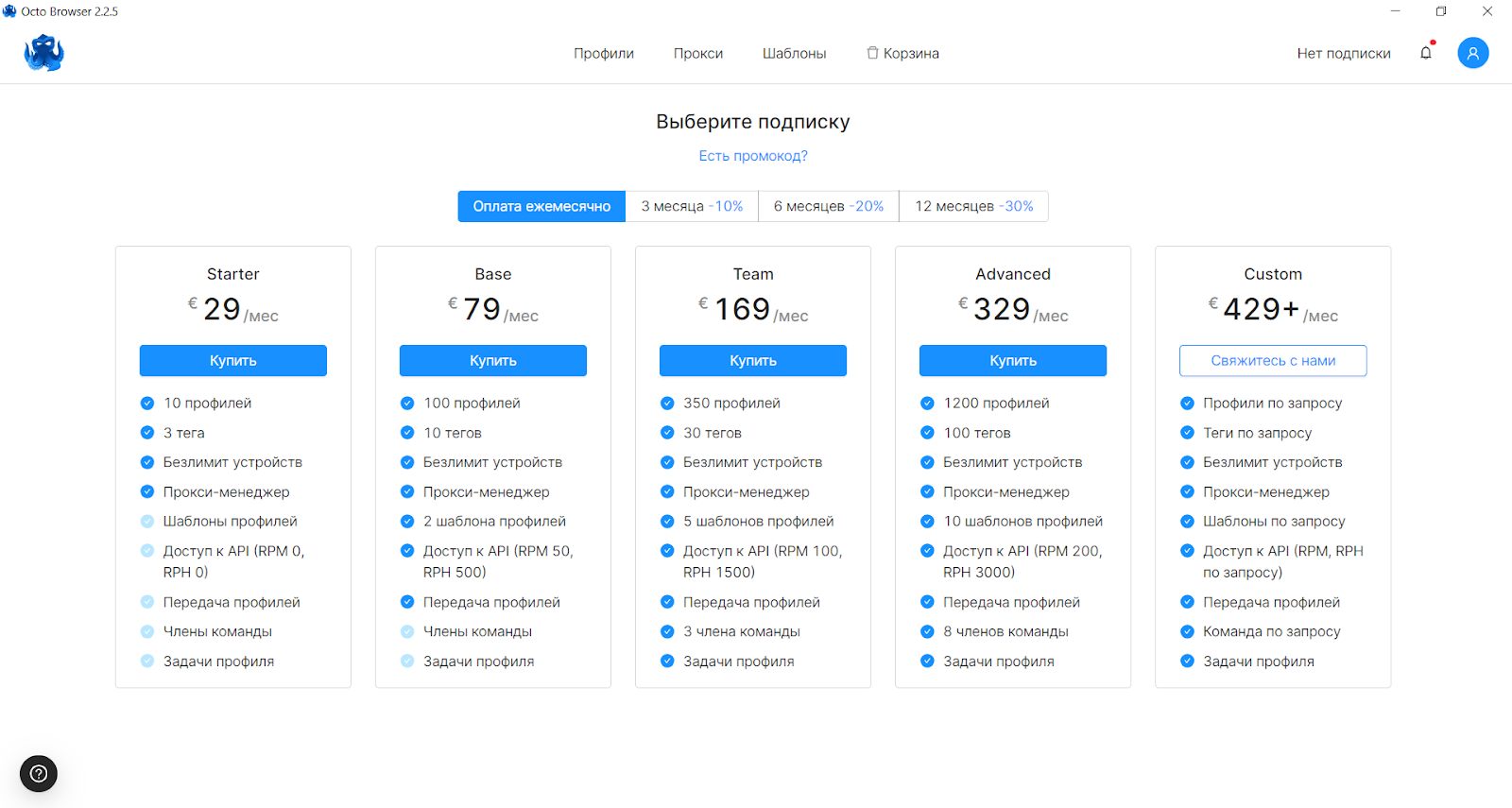Screen dimensions: 1512x808
Task: Click checkmark beside Starter 10 профилей
Action: point(147,404)
